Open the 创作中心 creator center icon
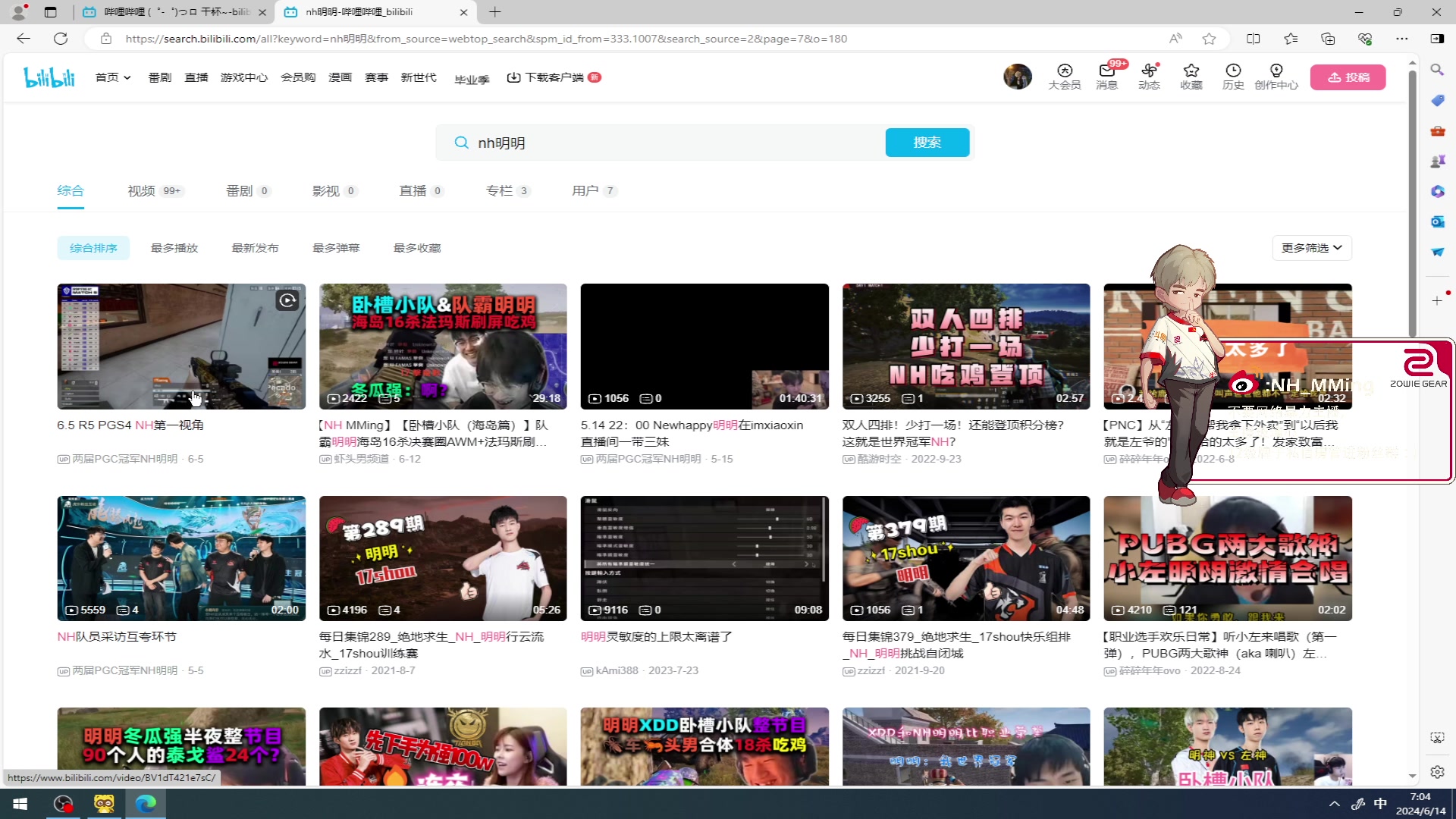1456x819 pixels. tap(1277, 77)
